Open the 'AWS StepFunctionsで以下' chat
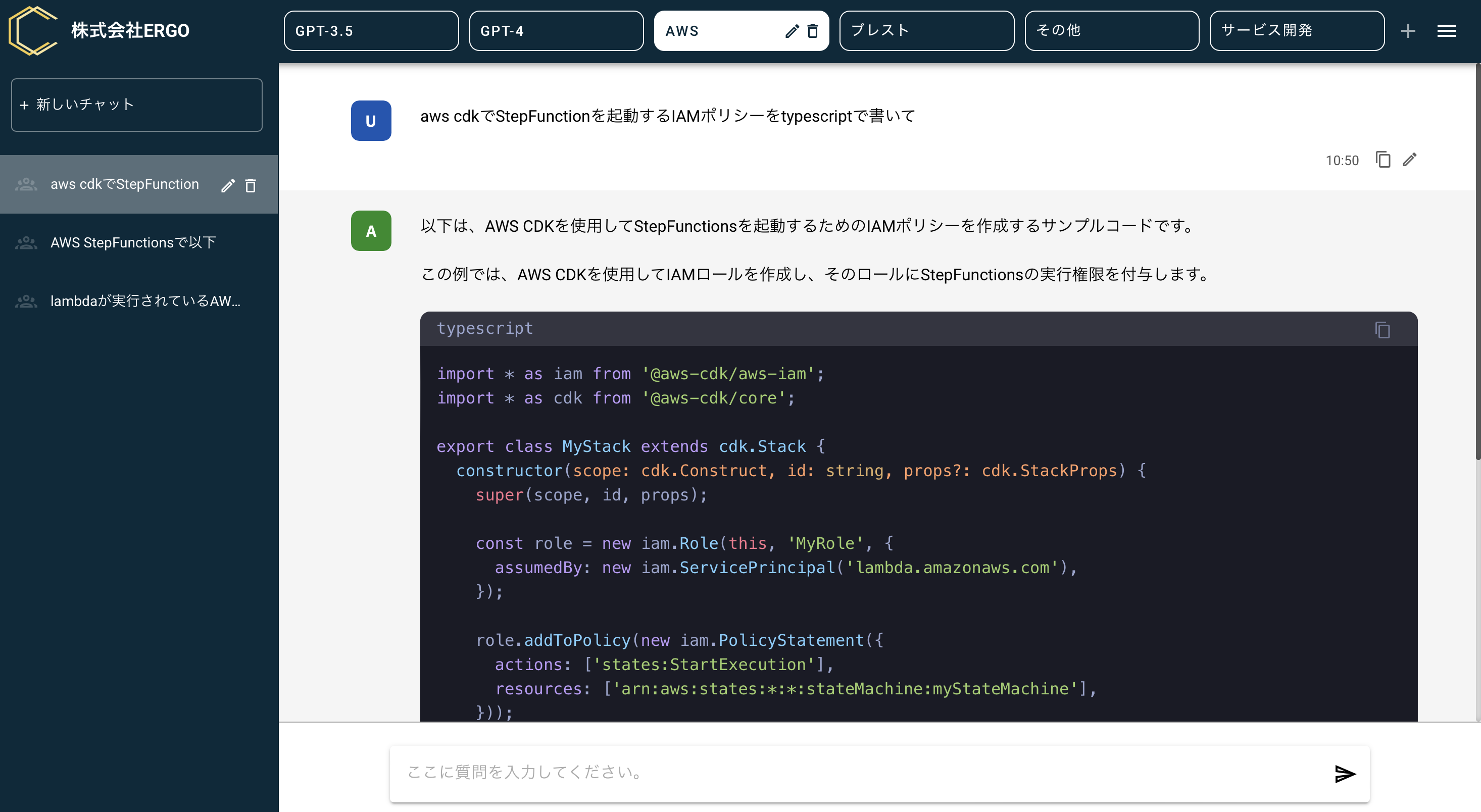The image size is (1481, 812). point(138,242)
